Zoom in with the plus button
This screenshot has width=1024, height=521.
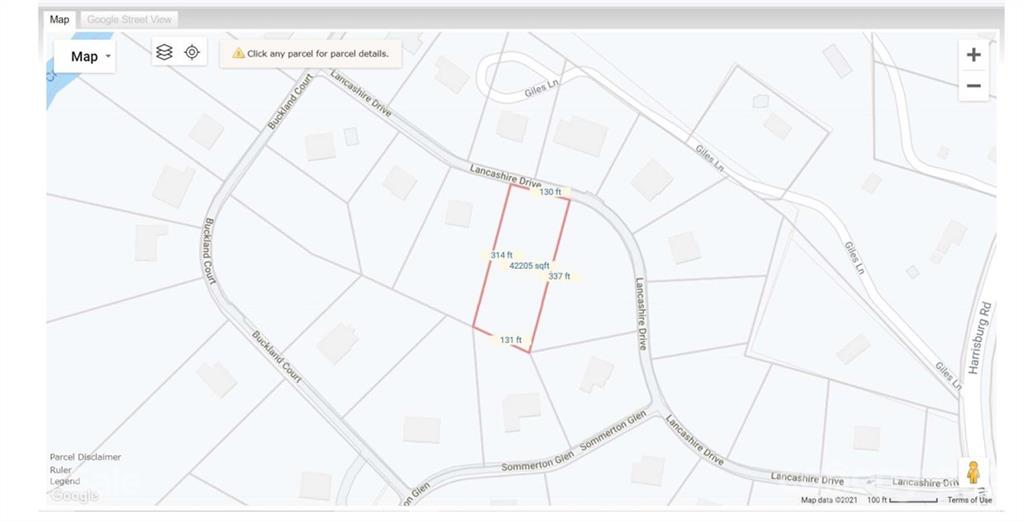pos(973,55)
